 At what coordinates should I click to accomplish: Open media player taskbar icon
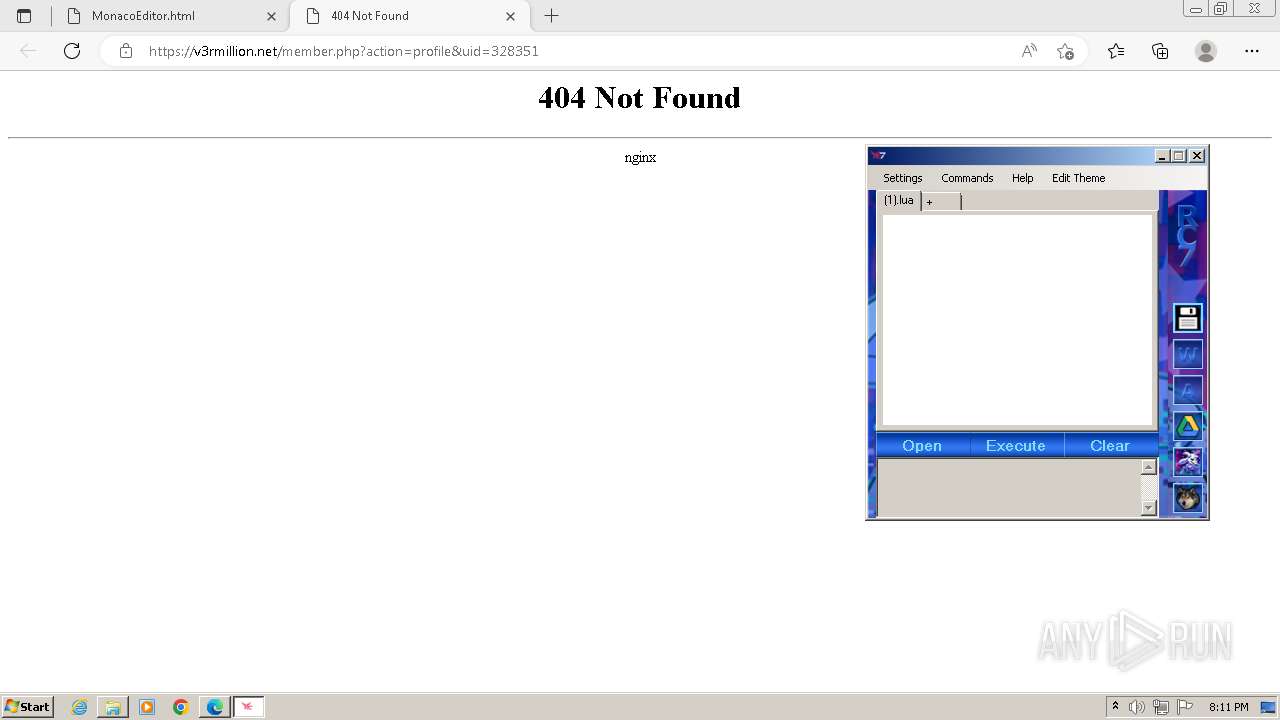point(147,707)
